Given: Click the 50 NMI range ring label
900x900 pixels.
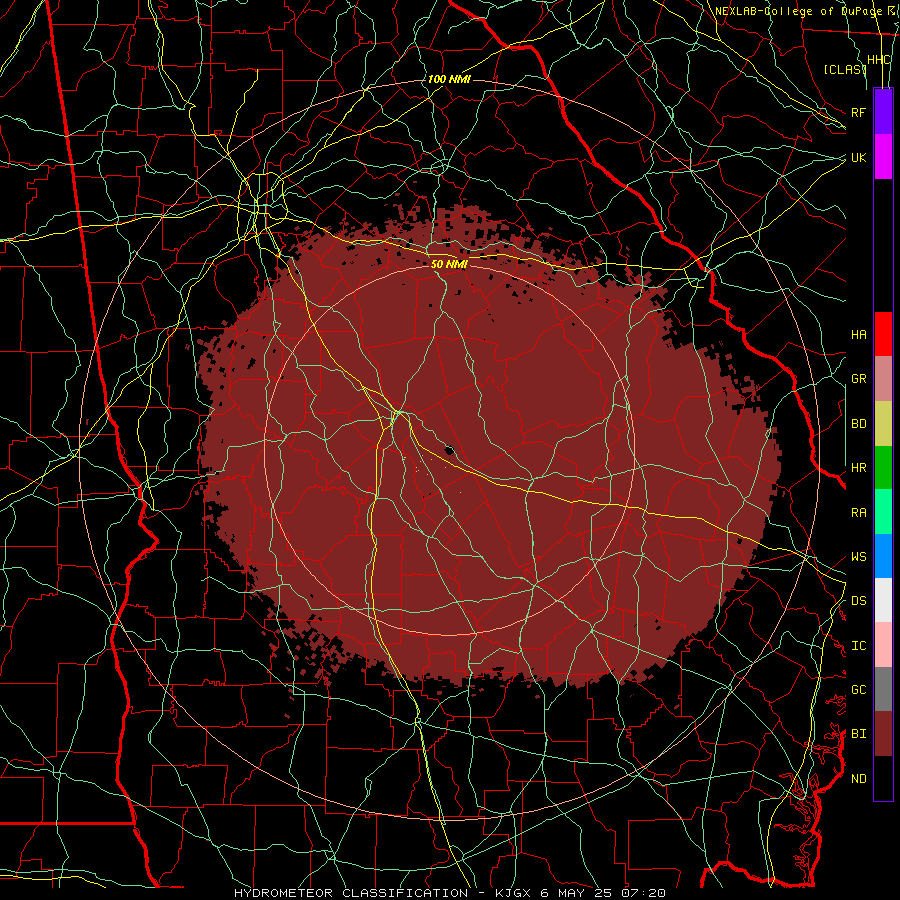Looking at the screenshot, I should 449,264.
